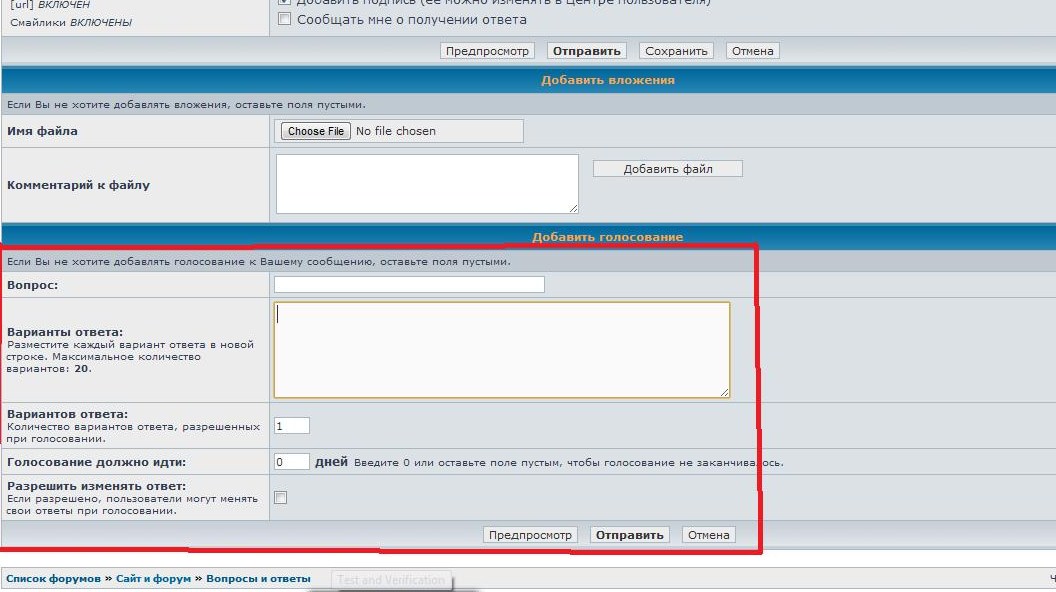Open the Список форумов breadcrumb link

click(53, 579)
